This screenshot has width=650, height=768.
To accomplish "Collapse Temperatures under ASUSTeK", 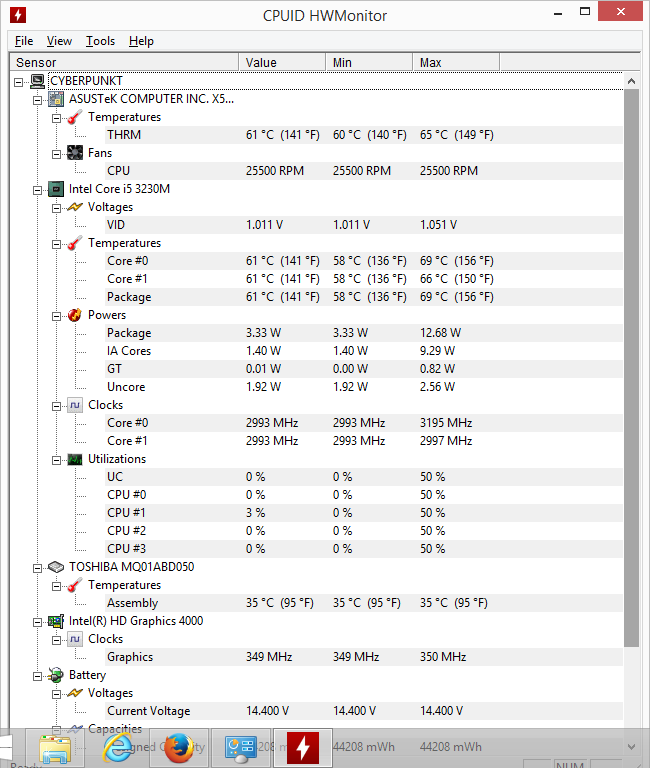I will click(x=57, y=118).
